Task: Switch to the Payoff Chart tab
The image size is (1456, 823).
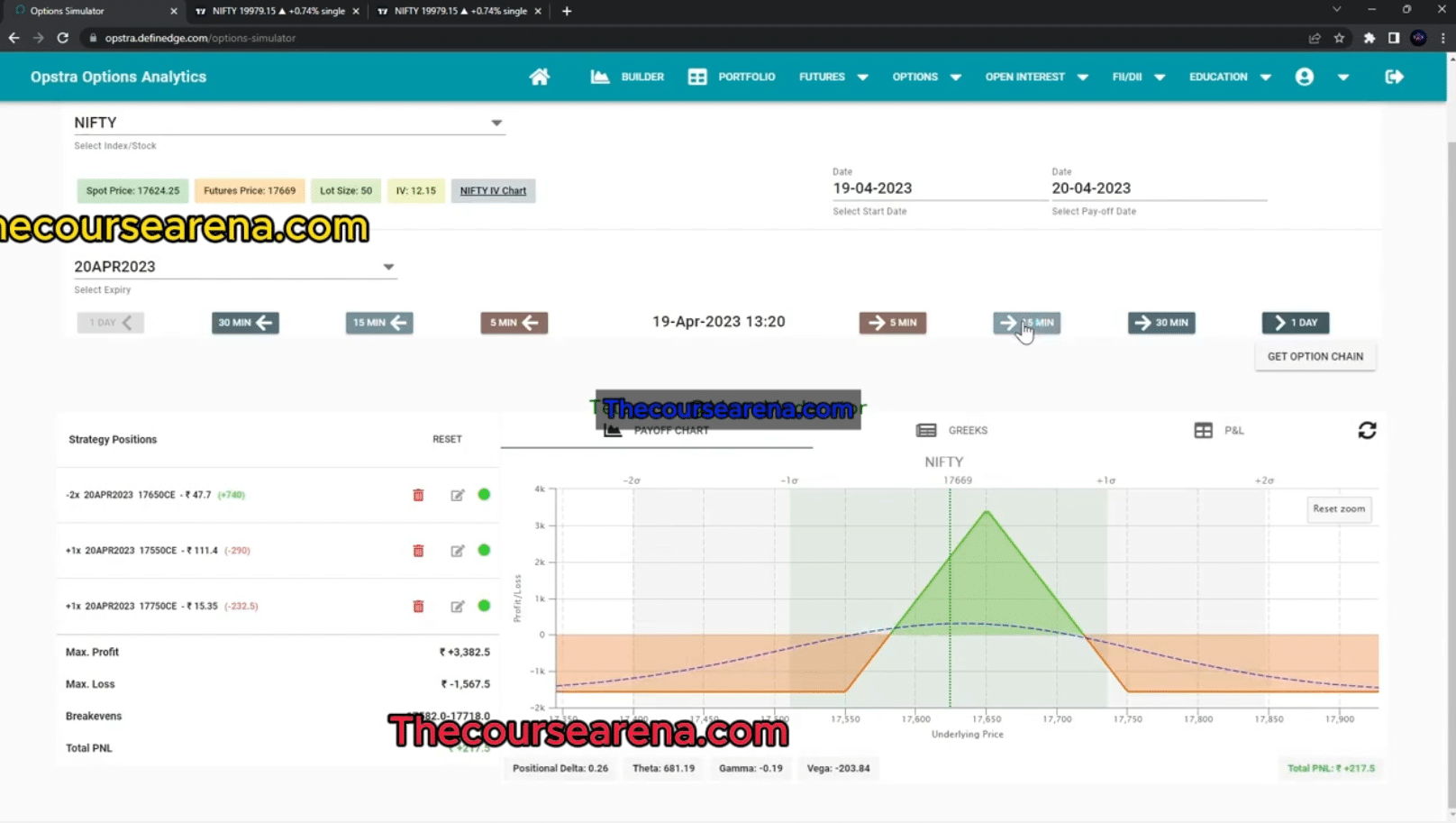Action: tap(657, 431)
